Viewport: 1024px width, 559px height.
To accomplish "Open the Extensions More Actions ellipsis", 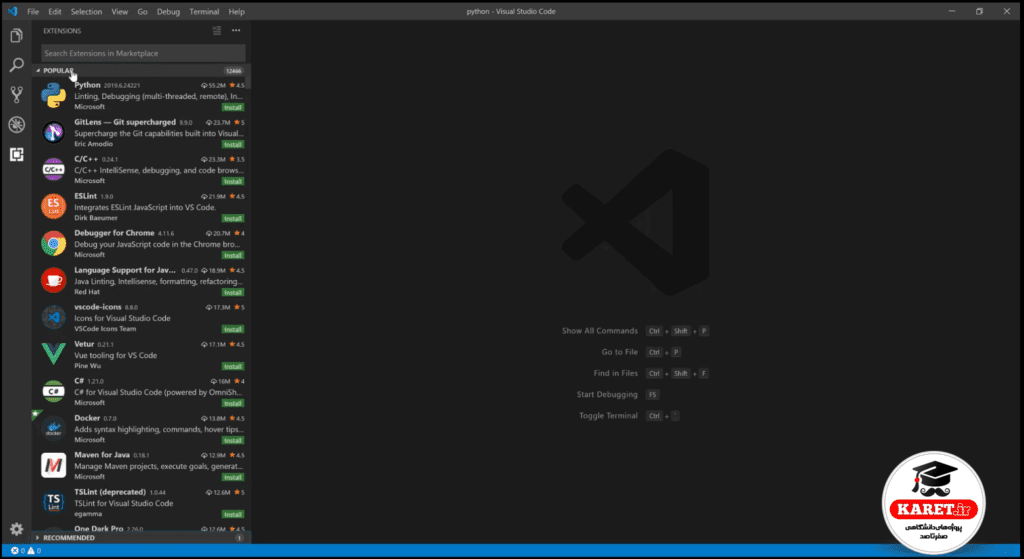I will tap(236, 31).
